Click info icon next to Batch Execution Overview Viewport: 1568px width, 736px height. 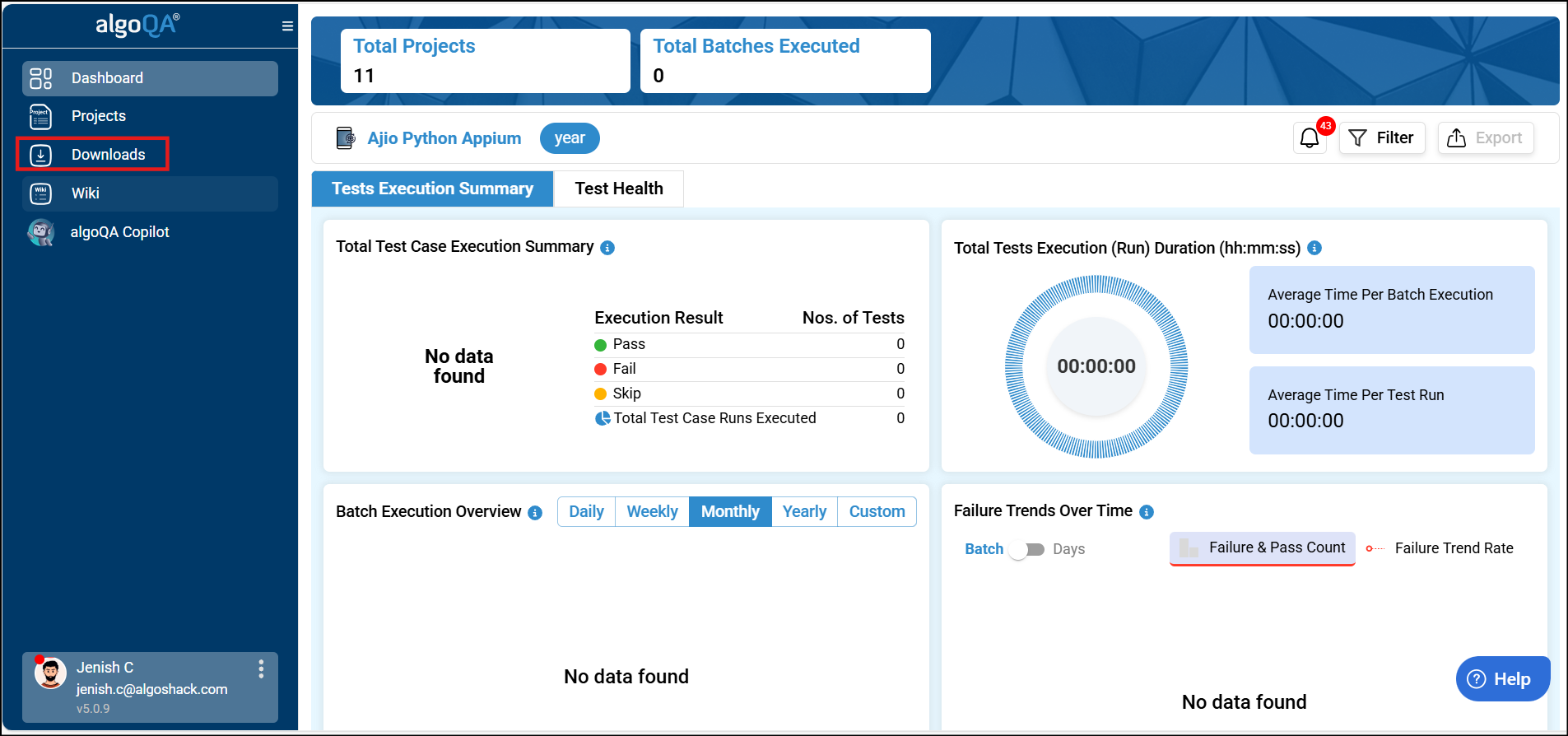pyautogui.click(x=535, y=513)
